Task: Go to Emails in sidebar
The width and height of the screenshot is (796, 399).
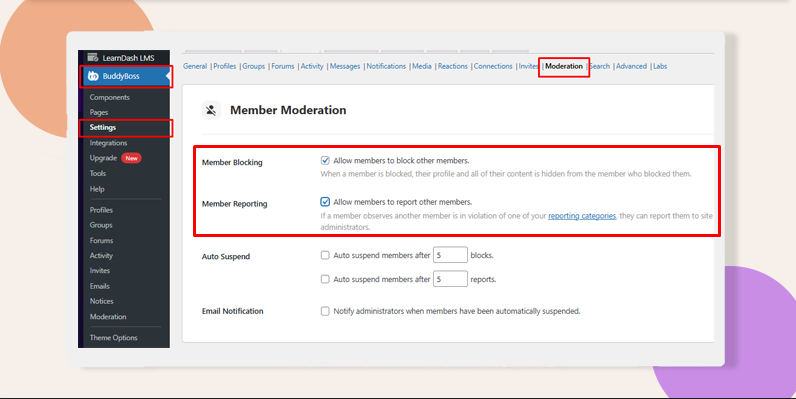Action: click(100, 286)
